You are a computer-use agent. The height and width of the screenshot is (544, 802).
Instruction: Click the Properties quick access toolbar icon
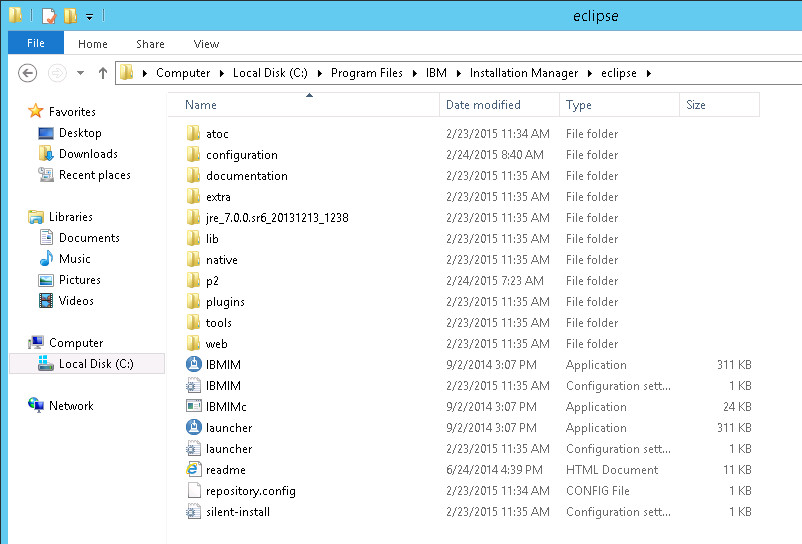coord(49,16)
